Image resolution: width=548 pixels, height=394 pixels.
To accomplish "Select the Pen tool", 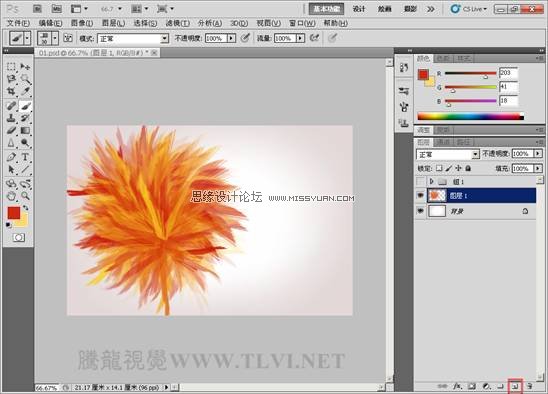I will 11,157.
